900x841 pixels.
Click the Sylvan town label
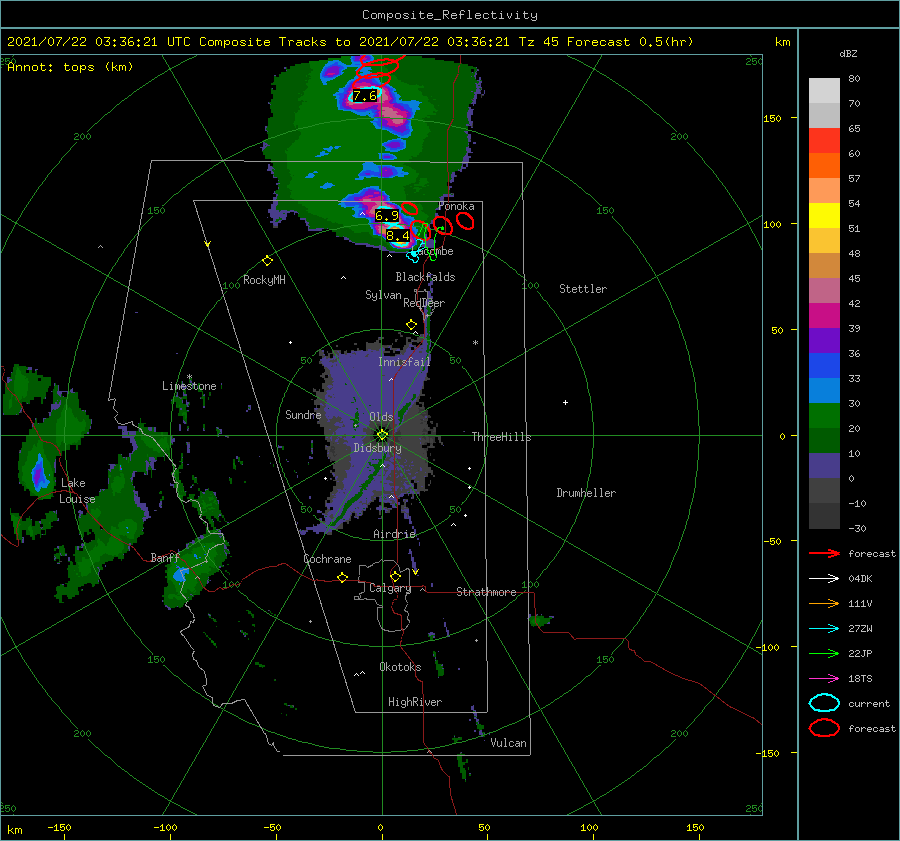coord(383,295)
